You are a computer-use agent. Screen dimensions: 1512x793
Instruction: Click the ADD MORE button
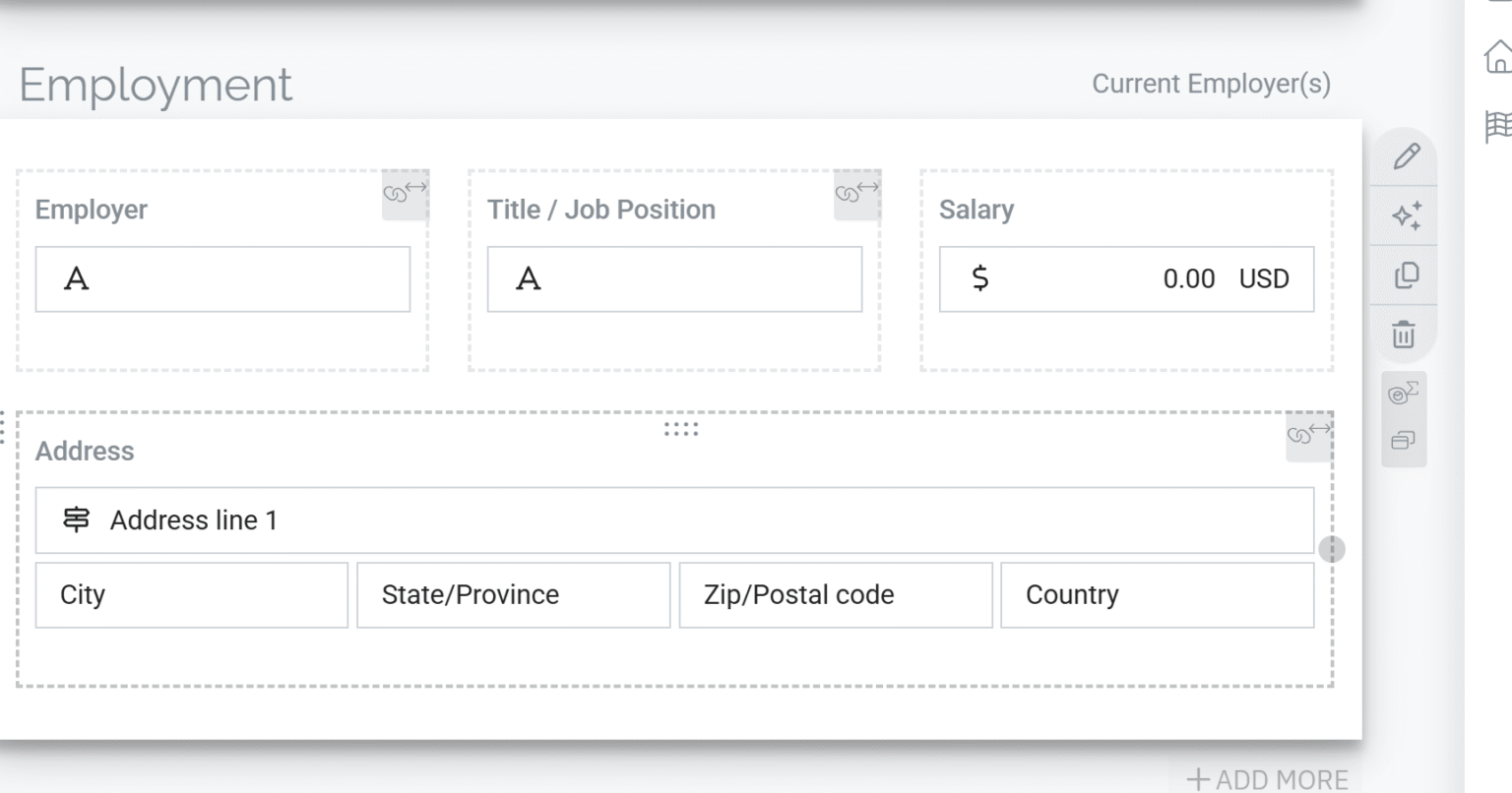pyautogui.click(x=1267, y=779)
